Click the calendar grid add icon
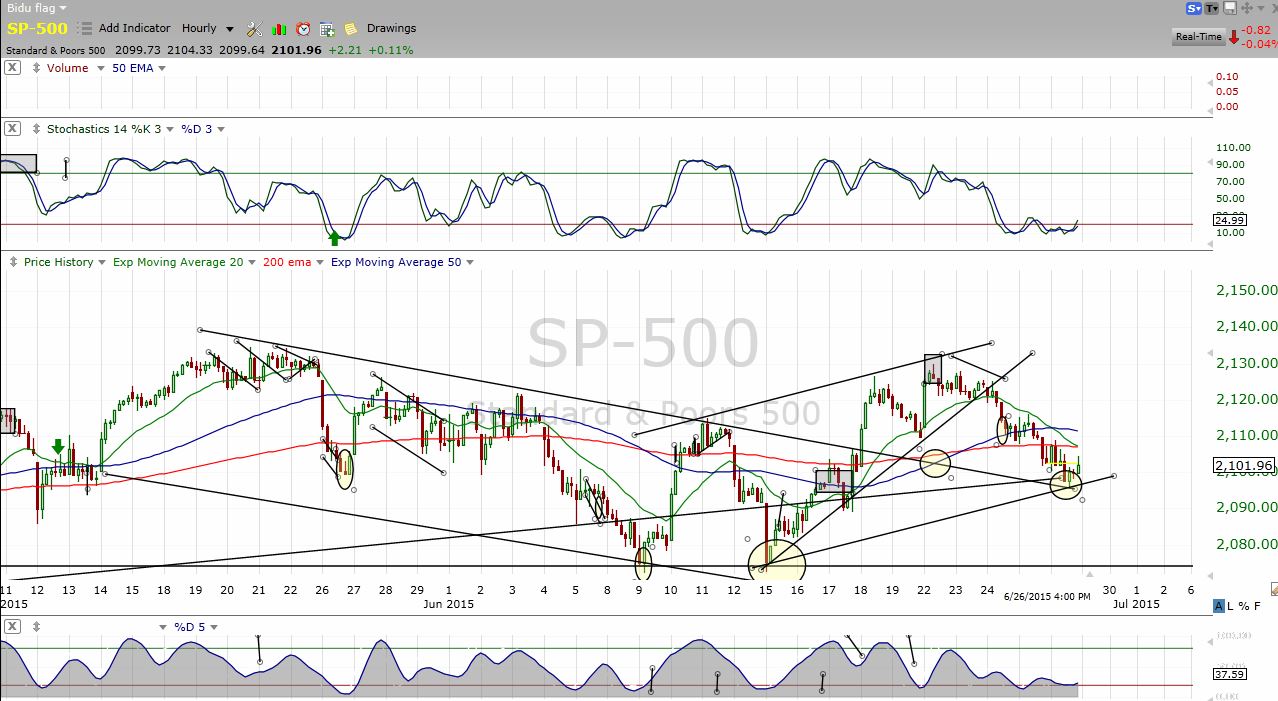Viewport: 1278px width, 701px height. coord(327,29)
